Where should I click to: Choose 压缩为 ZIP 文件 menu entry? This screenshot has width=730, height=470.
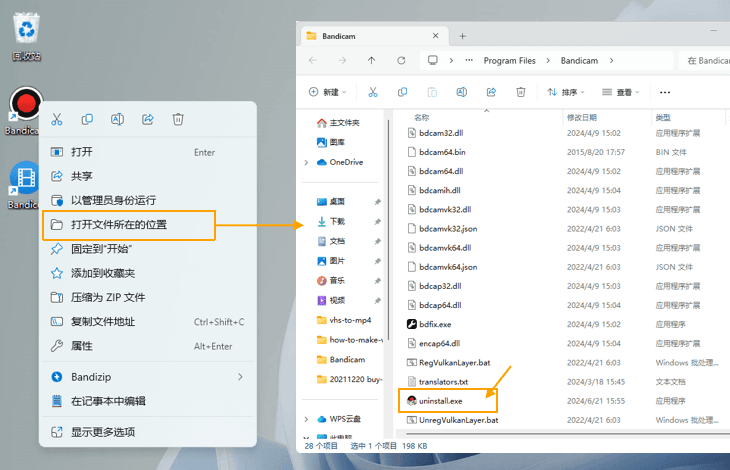point(148,297)
